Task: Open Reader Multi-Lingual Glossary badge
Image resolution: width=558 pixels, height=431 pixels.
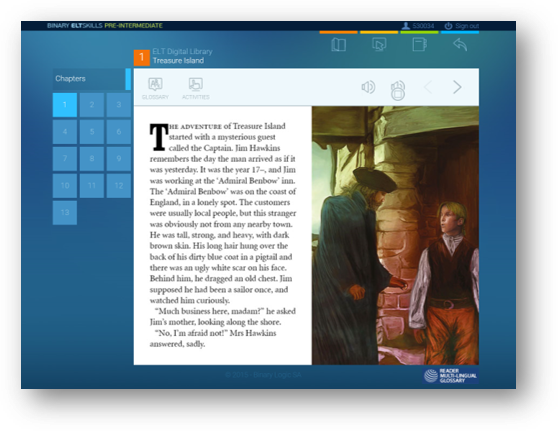Action: pyautogui.click(x=451, y=375)
